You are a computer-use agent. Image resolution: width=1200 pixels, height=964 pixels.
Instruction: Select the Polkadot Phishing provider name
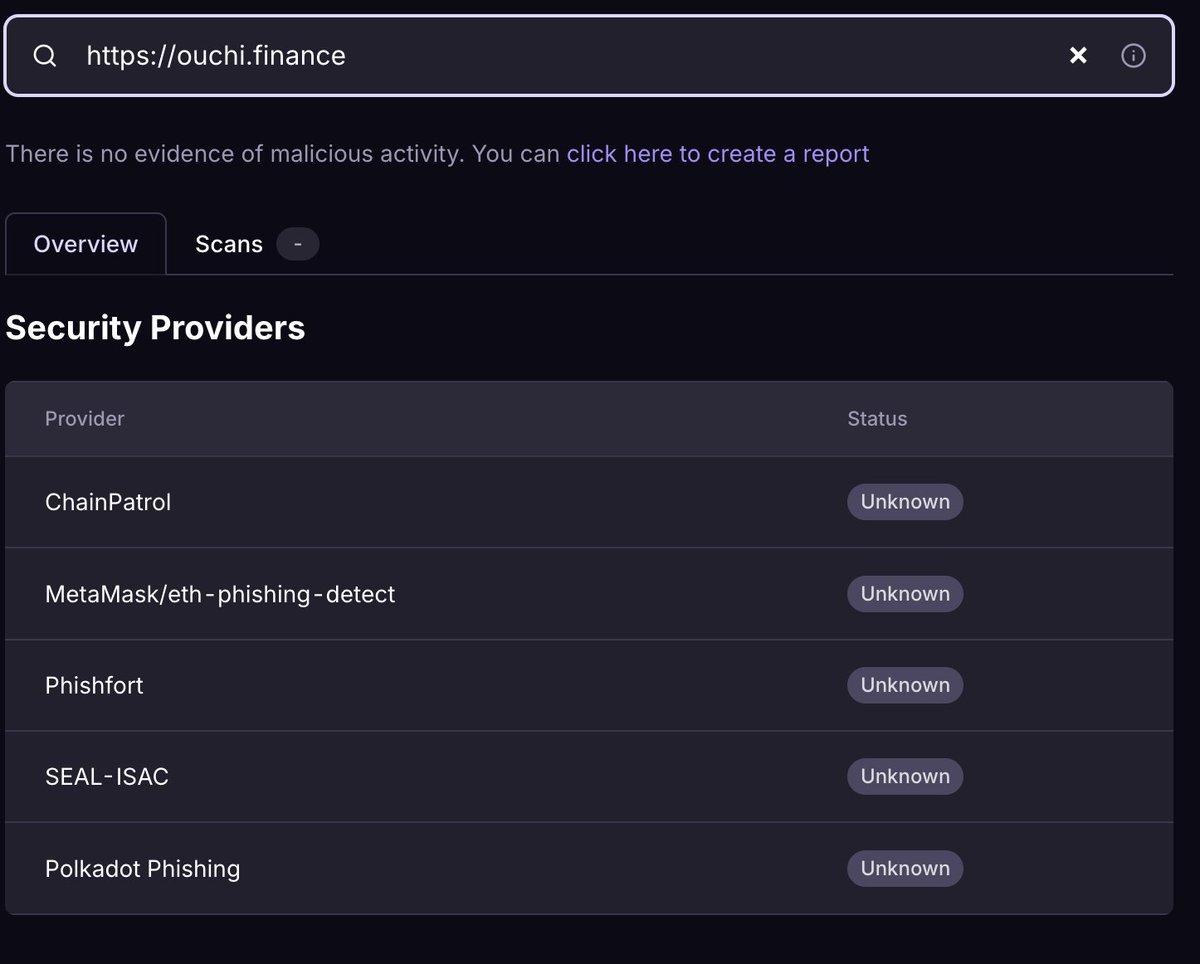pos(143,869)
